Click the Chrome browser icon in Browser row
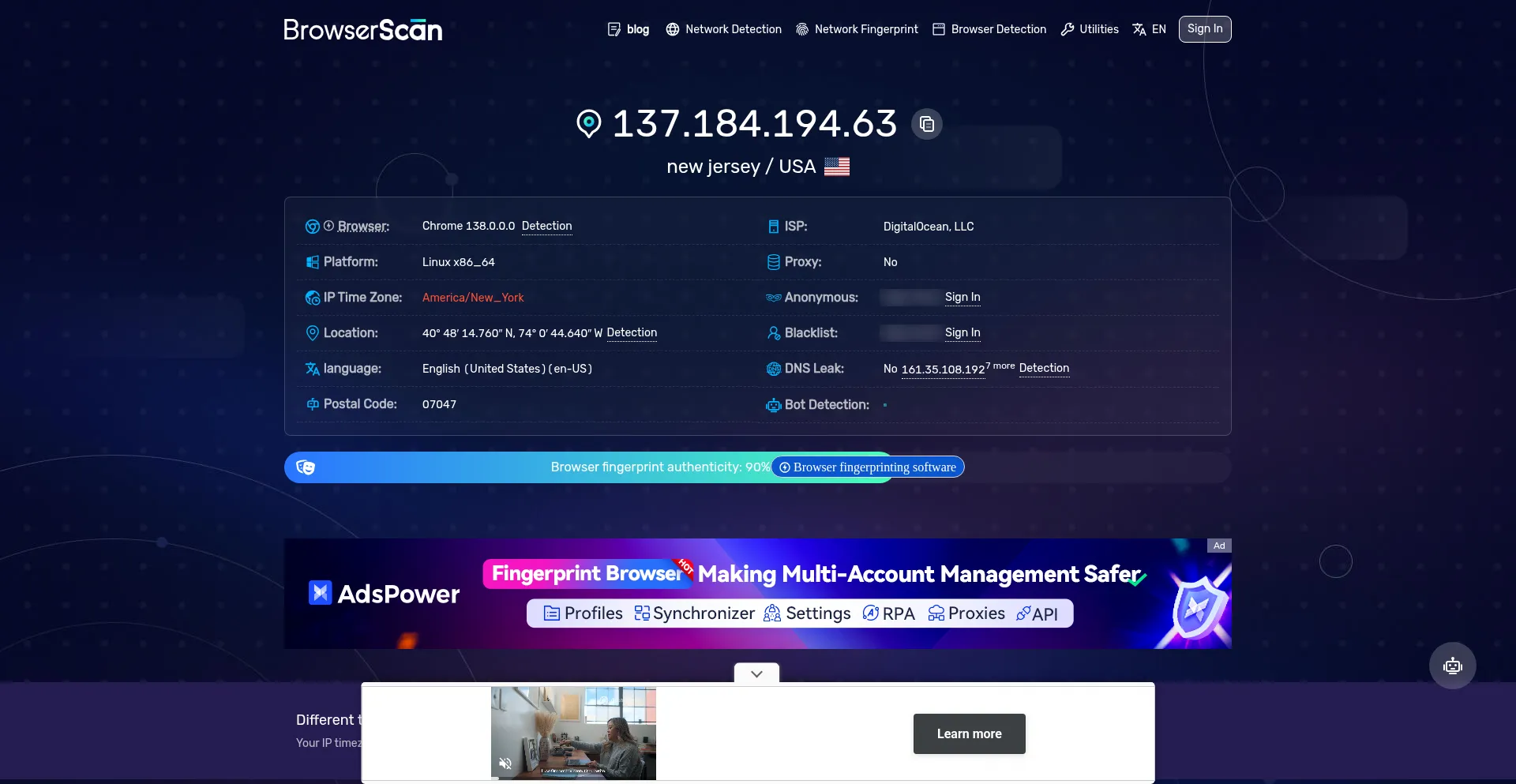 tap(313, 227)
